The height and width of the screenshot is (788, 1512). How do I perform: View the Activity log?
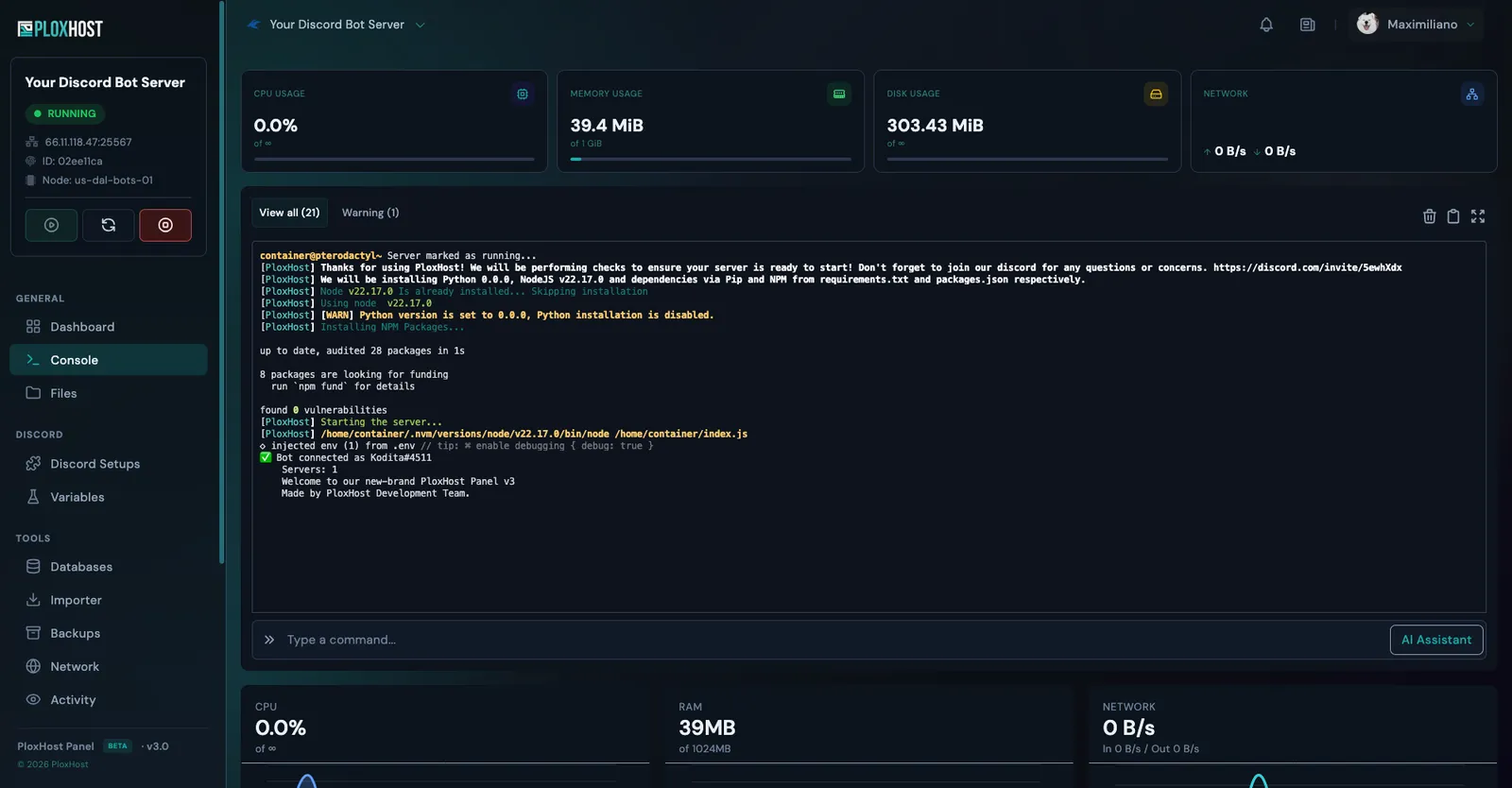coord(109,700)
